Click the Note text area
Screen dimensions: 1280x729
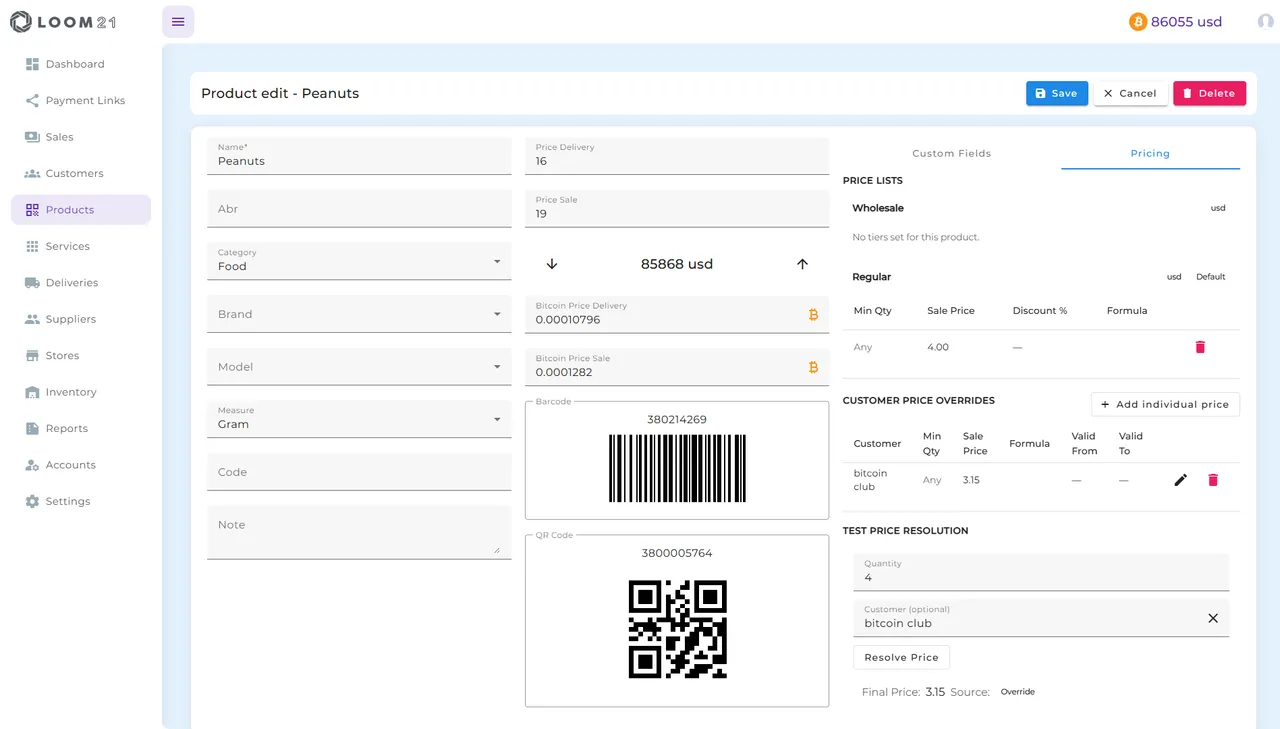point(359,532)
